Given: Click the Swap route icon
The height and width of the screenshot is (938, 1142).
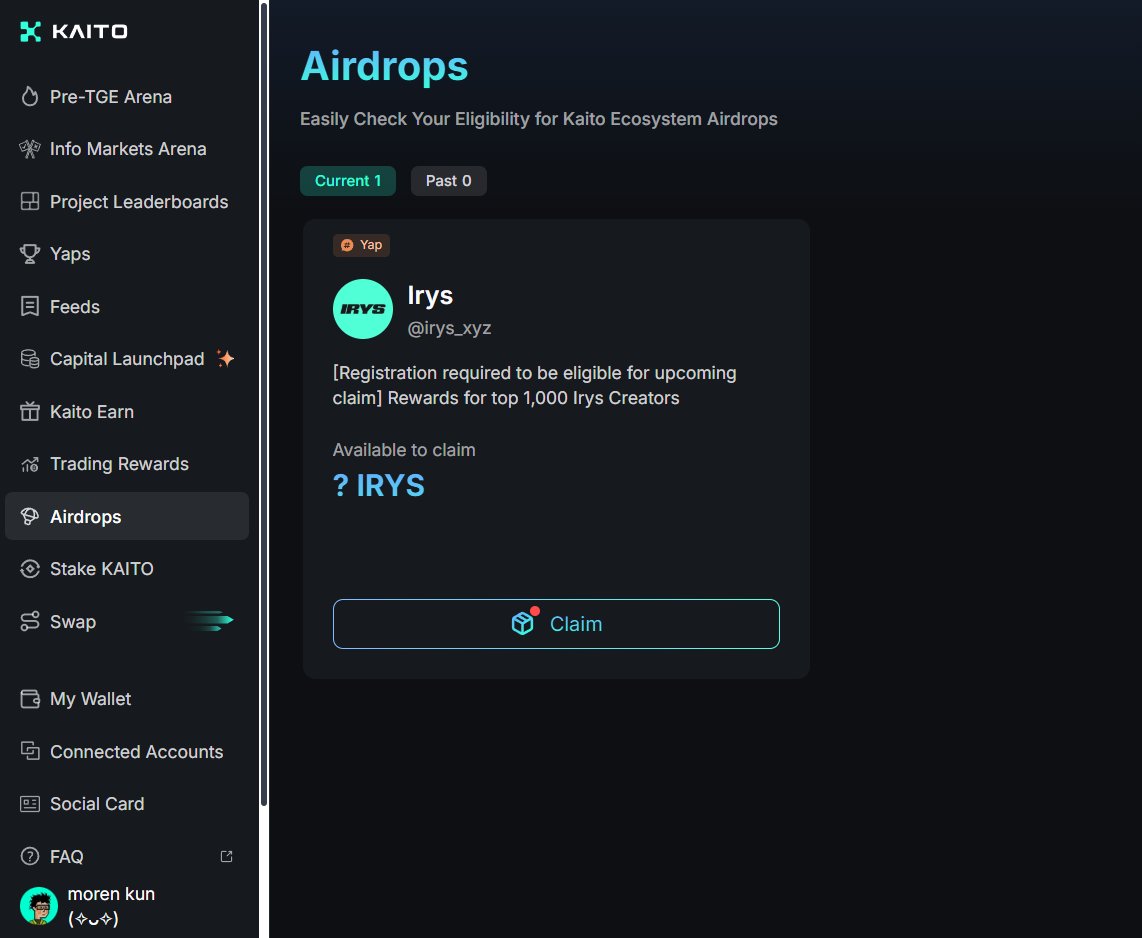Looking at the screenshot, I should [x=30, y=621].
